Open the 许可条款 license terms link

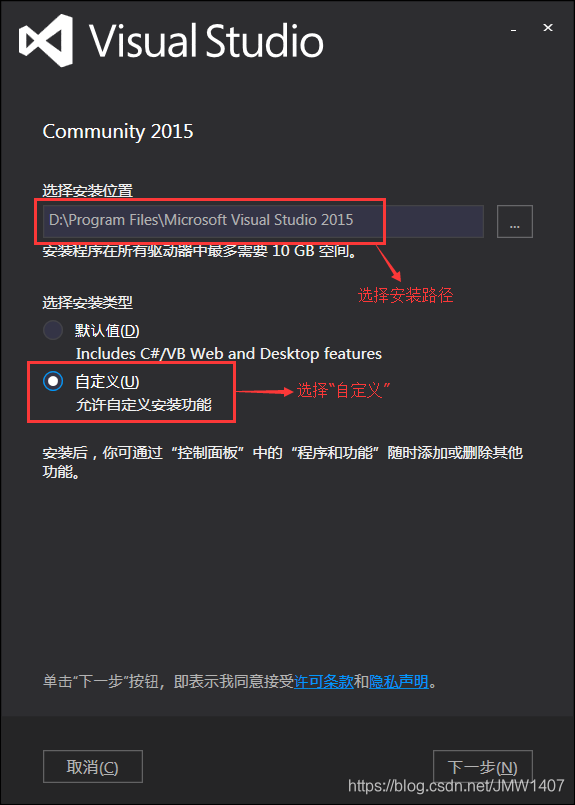point(323,682)
